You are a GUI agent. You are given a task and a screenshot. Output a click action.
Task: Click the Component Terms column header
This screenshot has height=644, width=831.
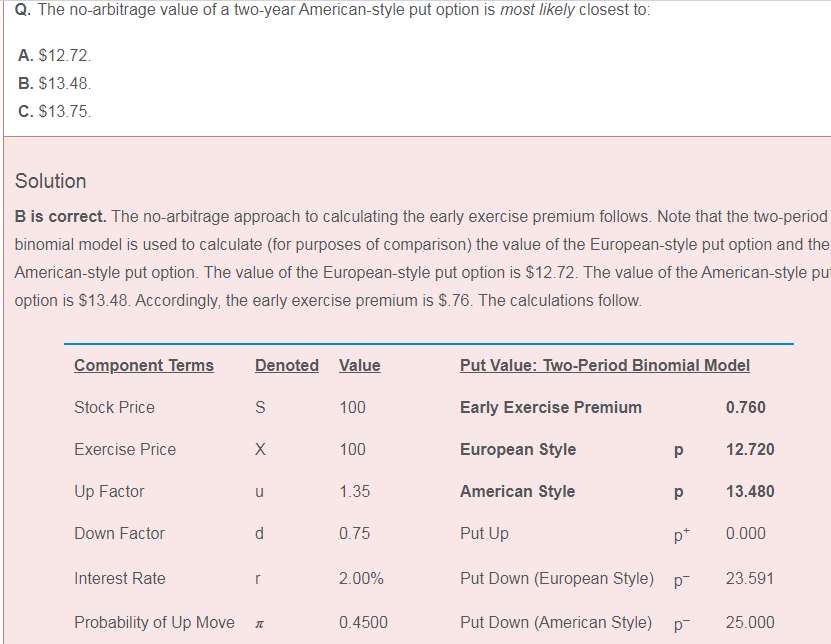[144, 365]
